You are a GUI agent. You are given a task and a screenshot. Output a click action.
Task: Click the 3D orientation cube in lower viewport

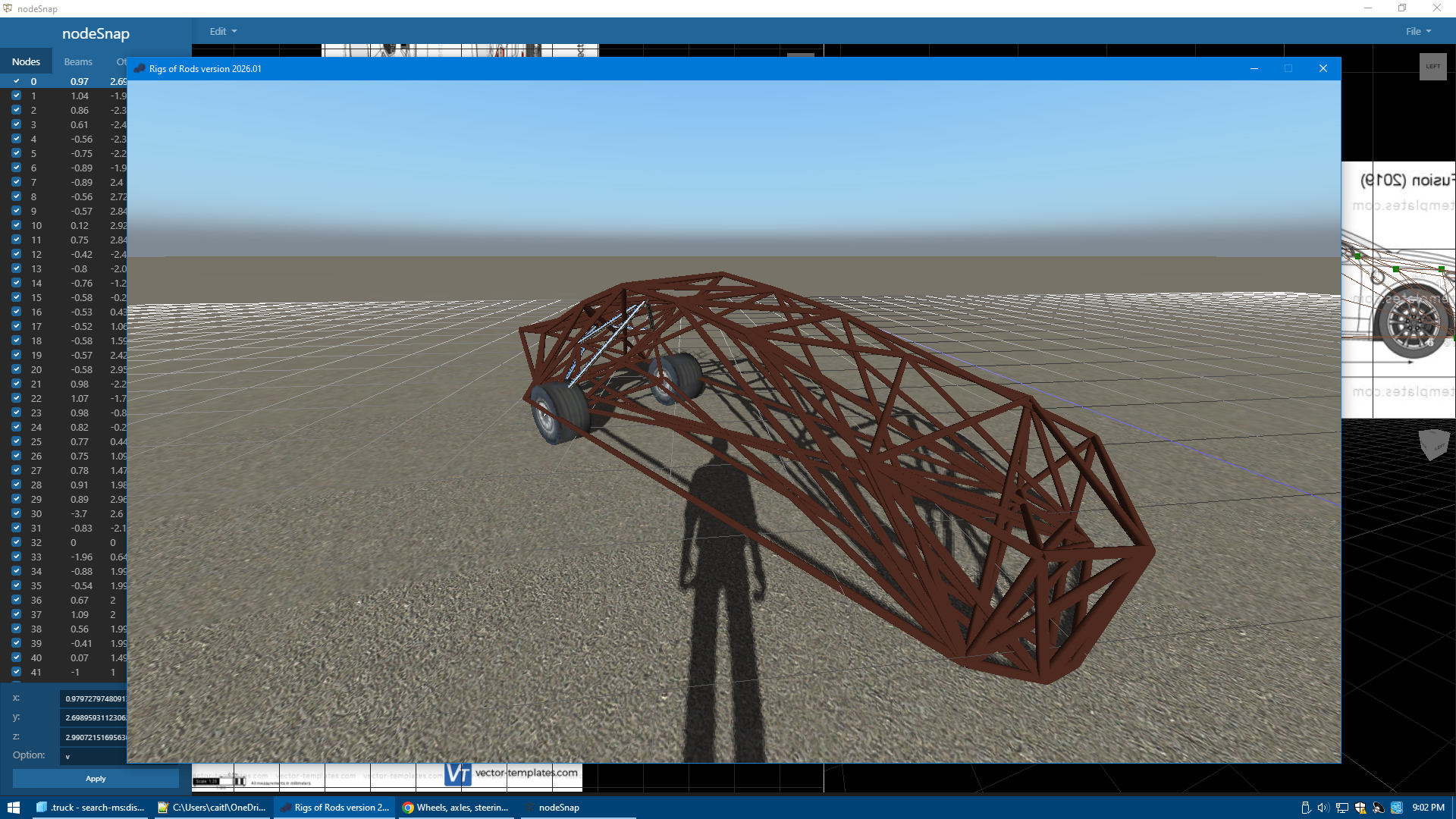1433,444
